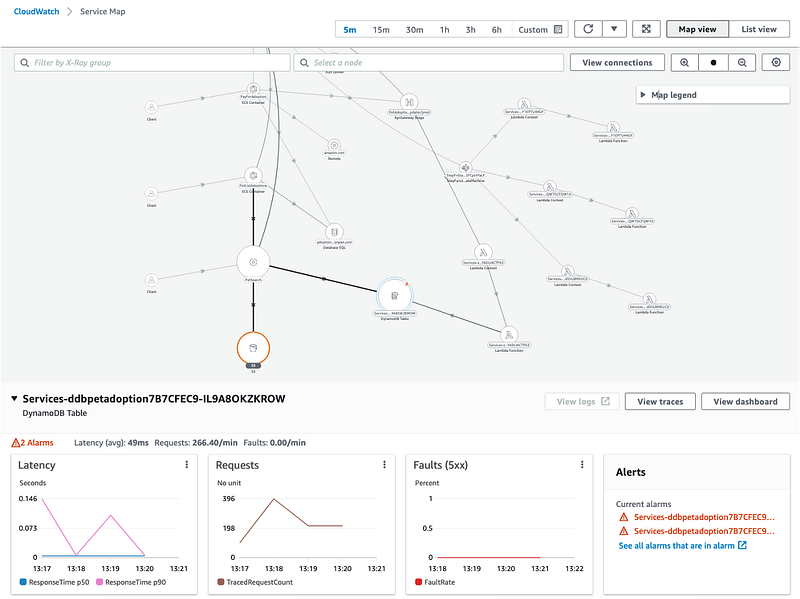Switch to Map view

(x=697, y=29)
